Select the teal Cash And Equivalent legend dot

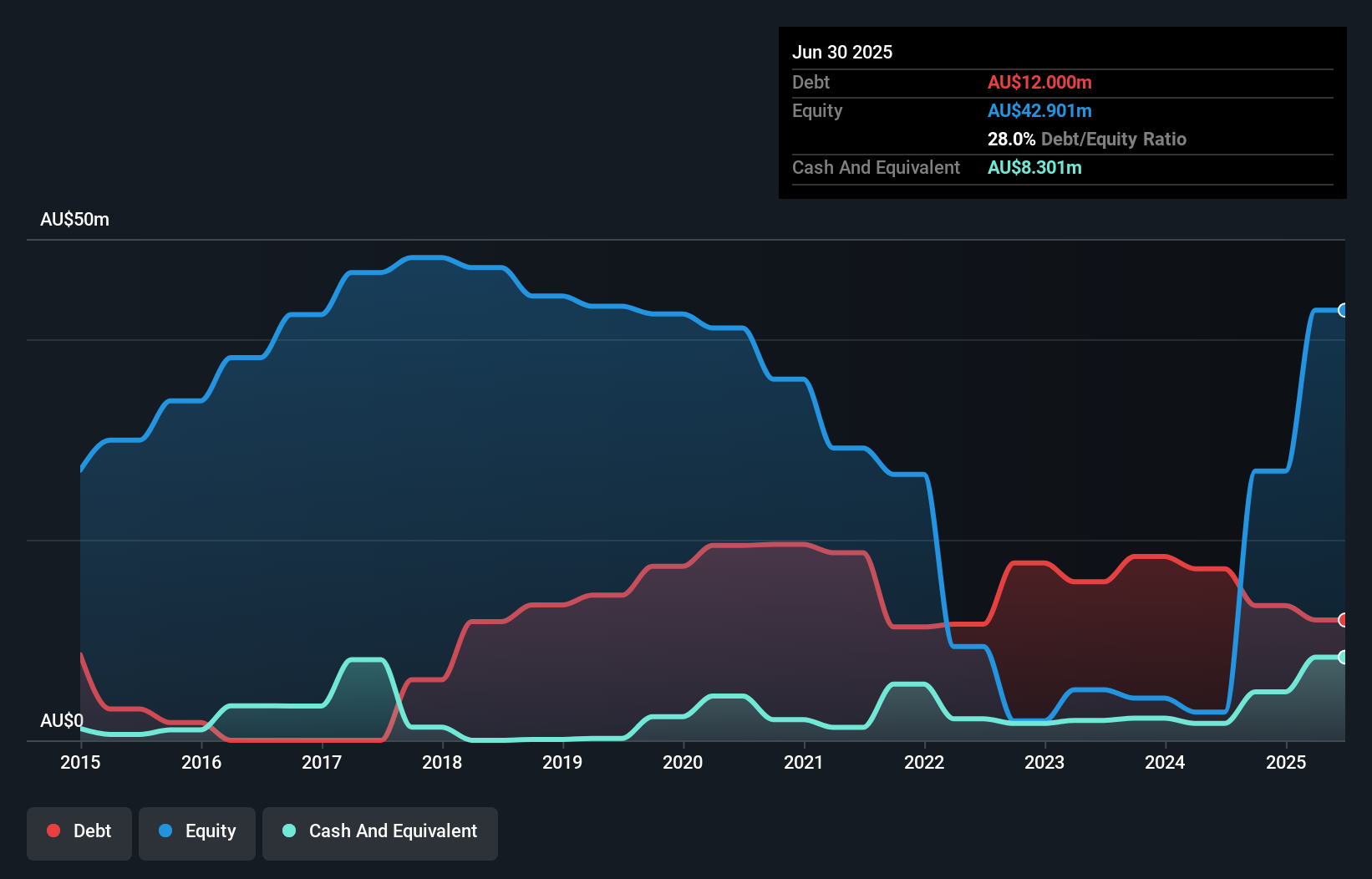click(x=287, y=831)
